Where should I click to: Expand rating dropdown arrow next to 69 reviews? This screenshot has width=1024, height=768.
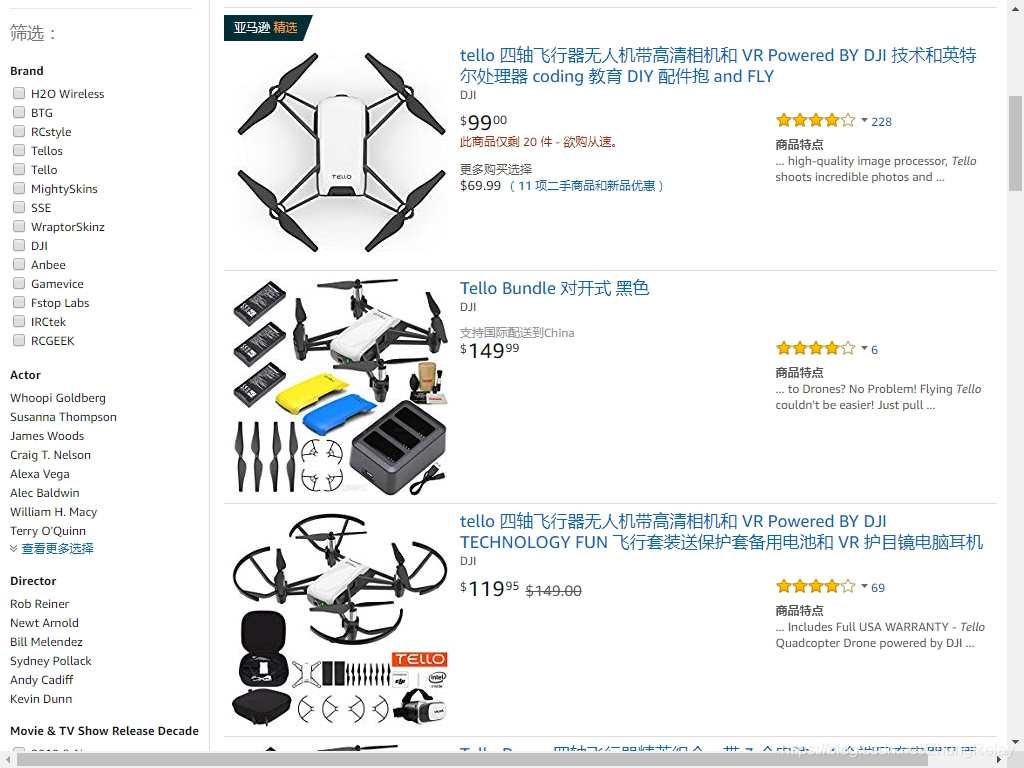(864, 586)
